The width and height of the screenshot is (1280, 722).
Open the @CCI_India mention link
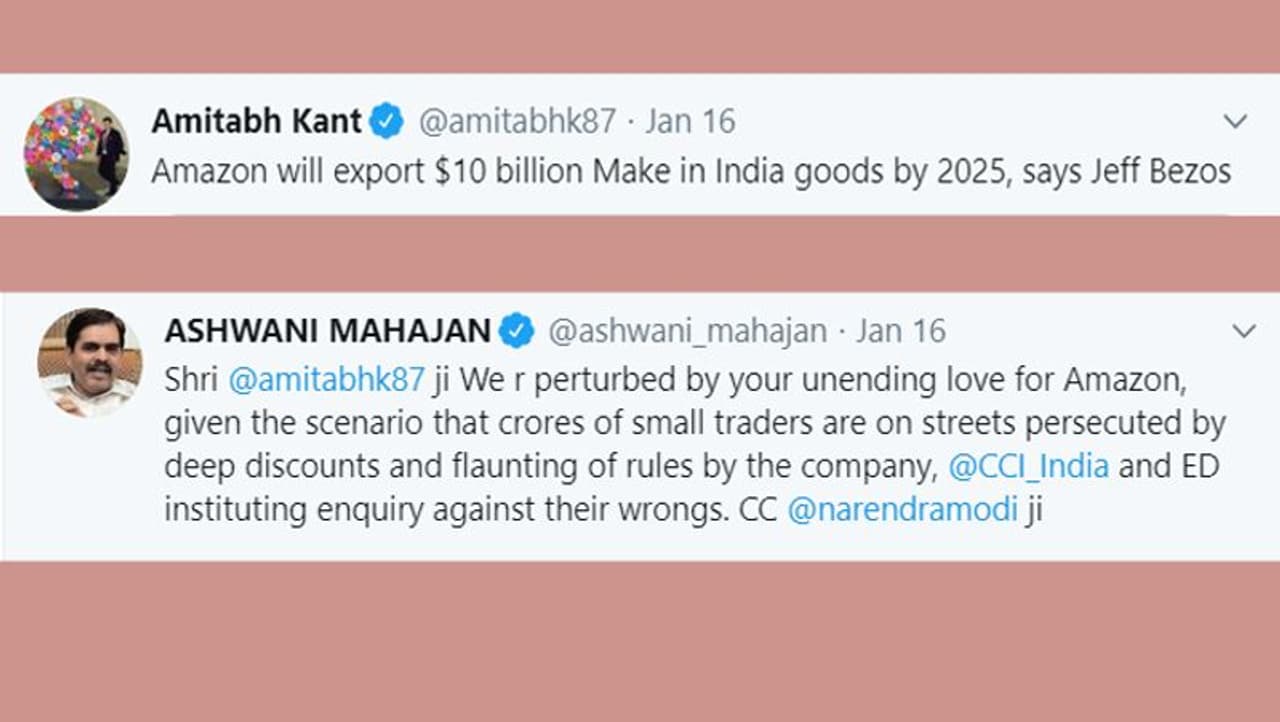tap(1028, 467)
